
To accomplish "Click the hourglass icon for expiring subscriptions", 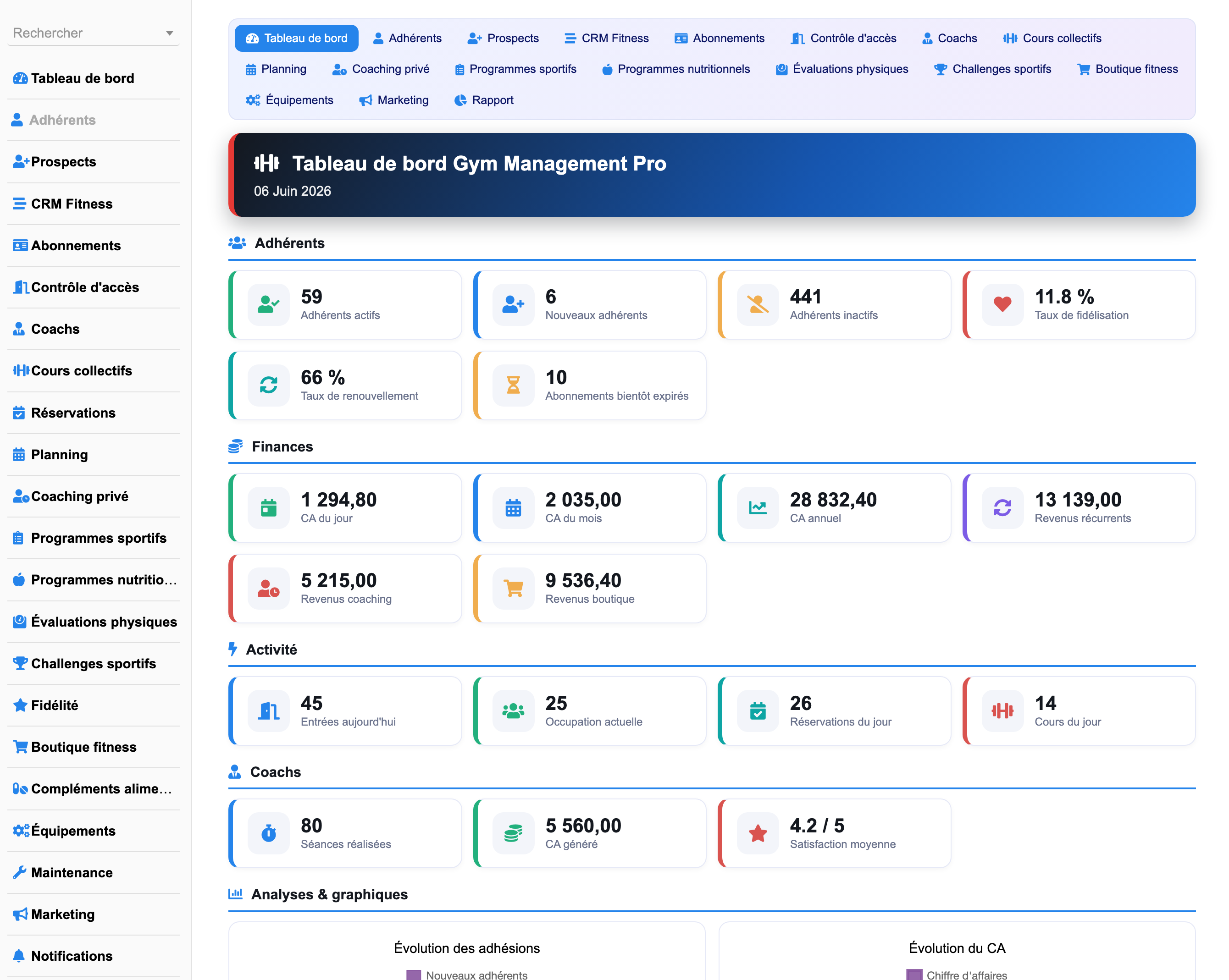I will pyautogui.click(x=513, y=385).
